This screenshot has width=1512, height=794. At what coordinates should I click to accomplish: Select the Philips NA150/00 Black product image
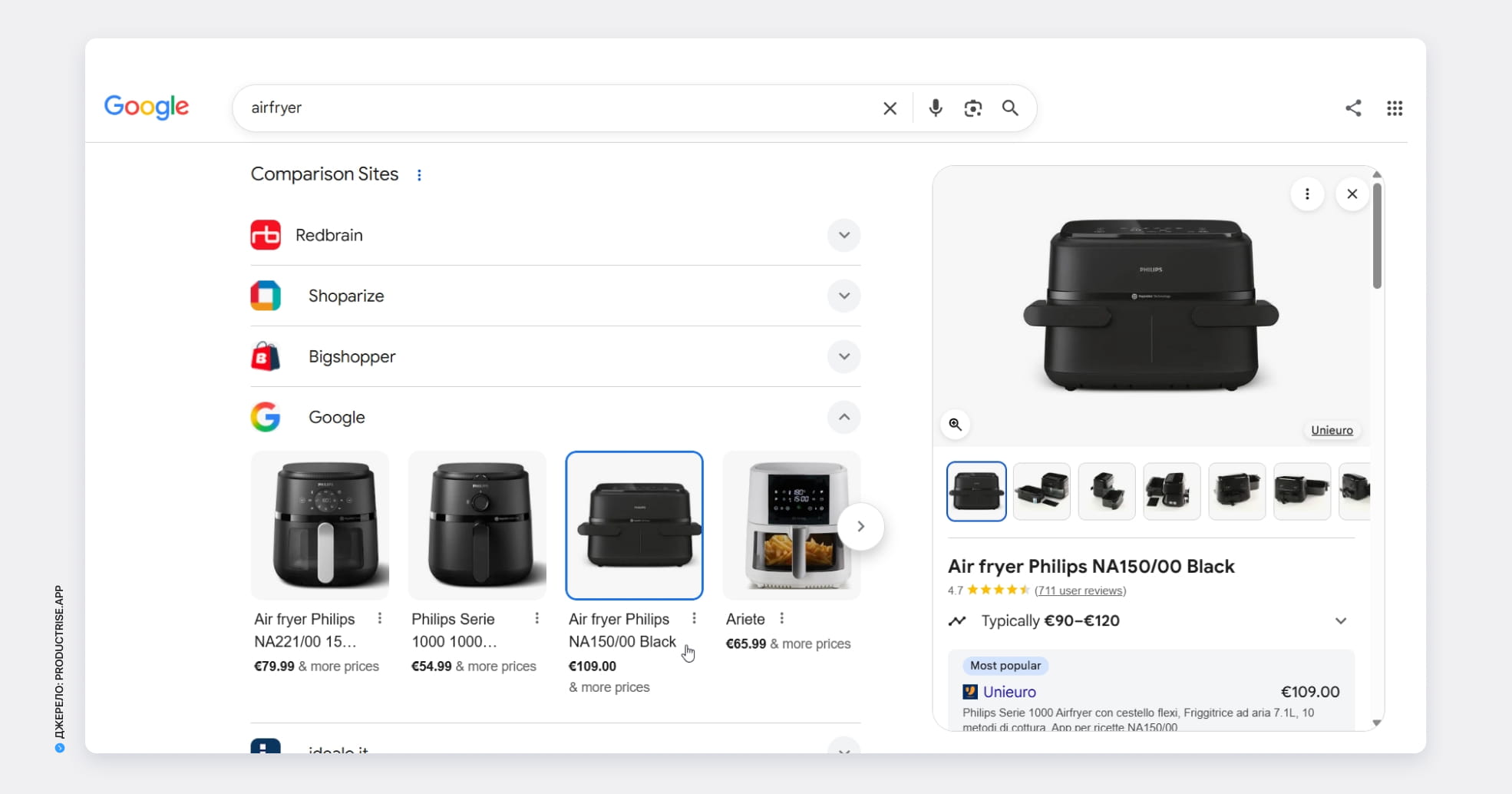click(635, 525)
